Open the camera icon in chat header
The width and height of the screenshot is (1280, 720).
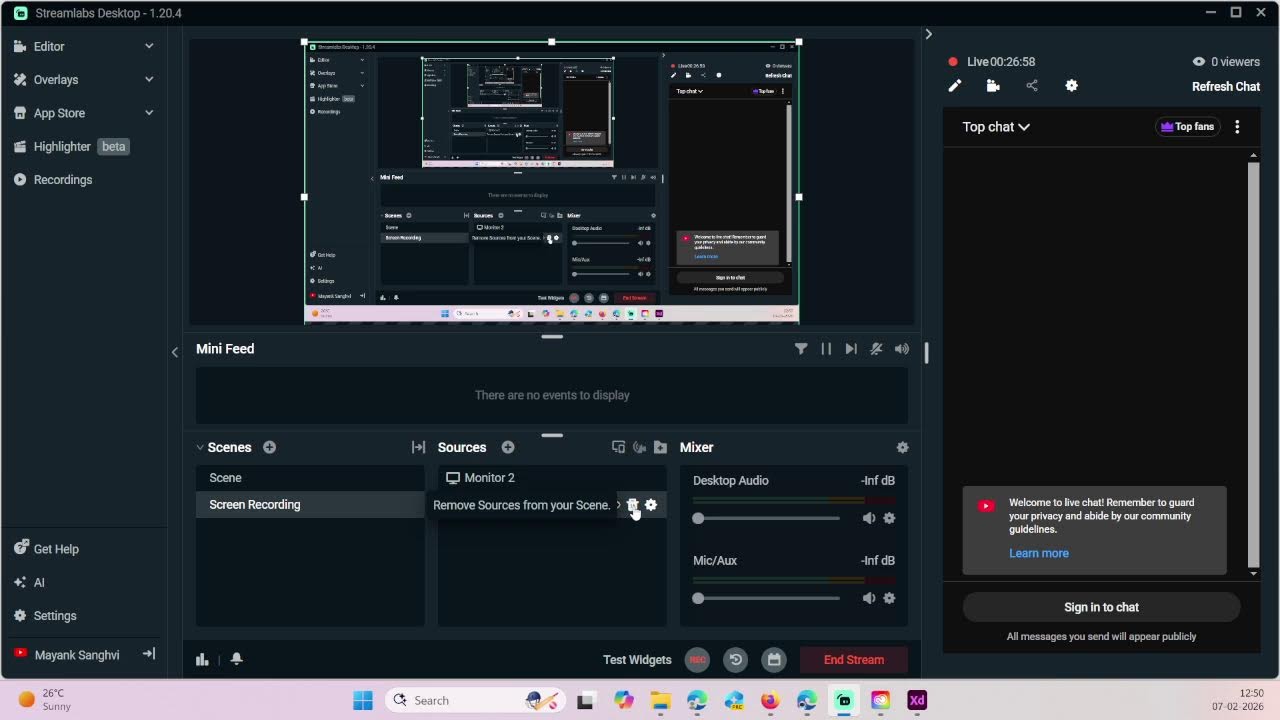(993, 86)
